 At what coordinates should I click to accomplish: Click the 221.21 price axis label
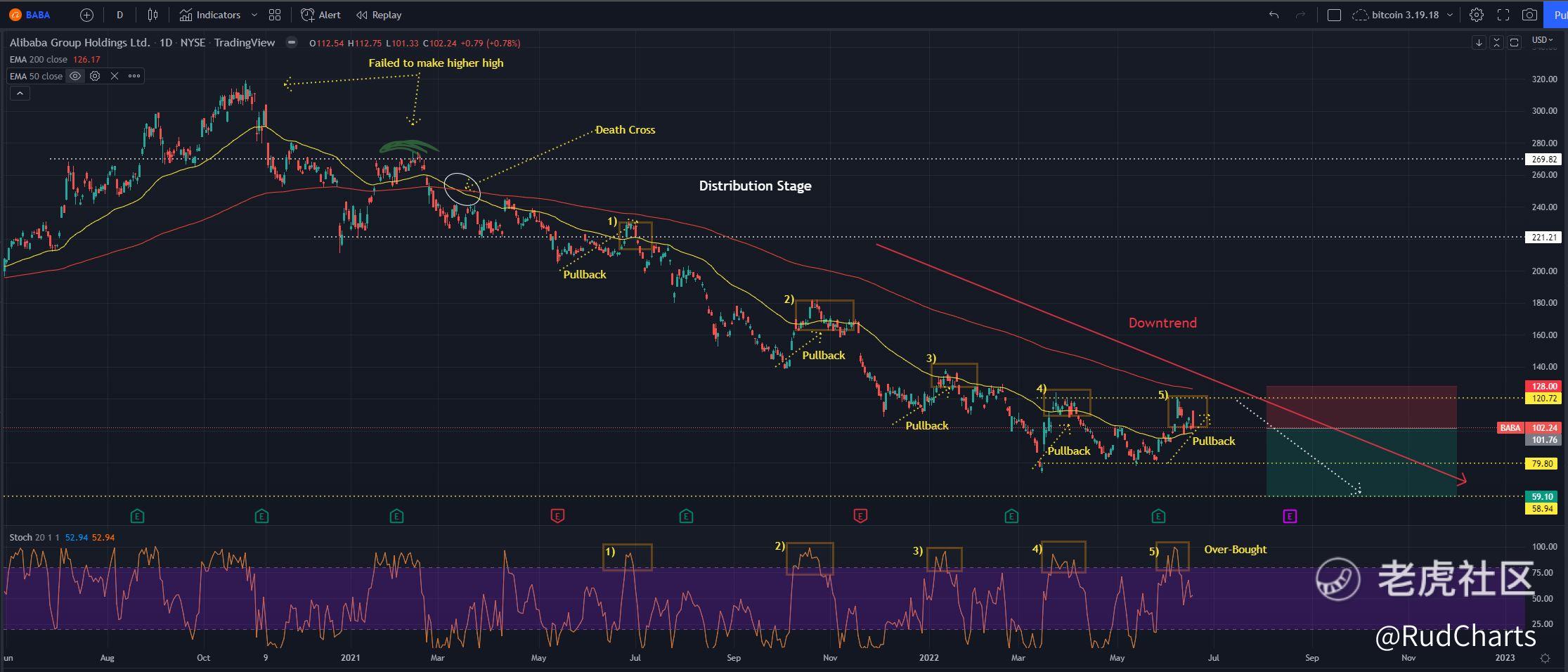tap(1543, 238)
